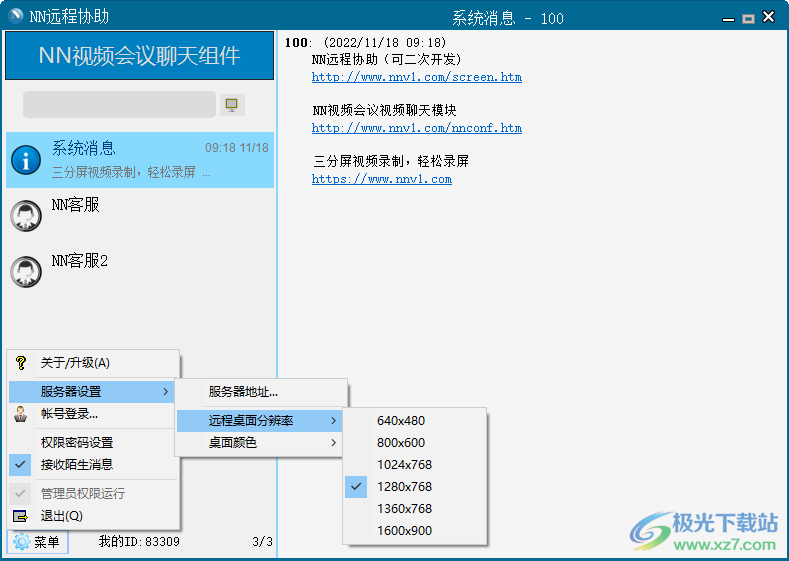This screenshot has height=561, width=789.
Task: Close the NN远程协助 window
Action: 768,17
